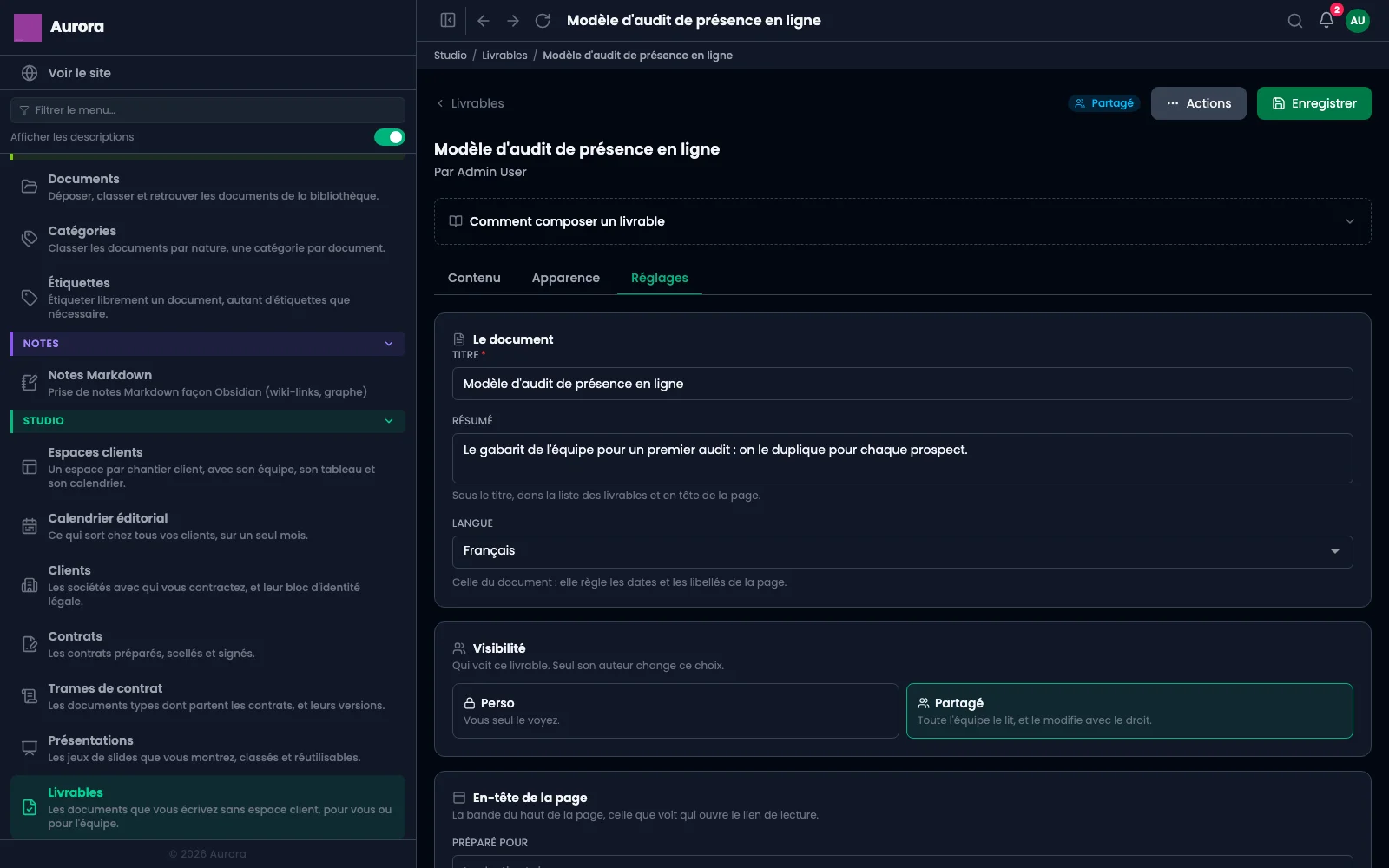This screenshot has width=1389, height=868.
Task: Open Calendrier éditorial via its calendar icon
Action: pyautogui.click(x=30, y=526)
